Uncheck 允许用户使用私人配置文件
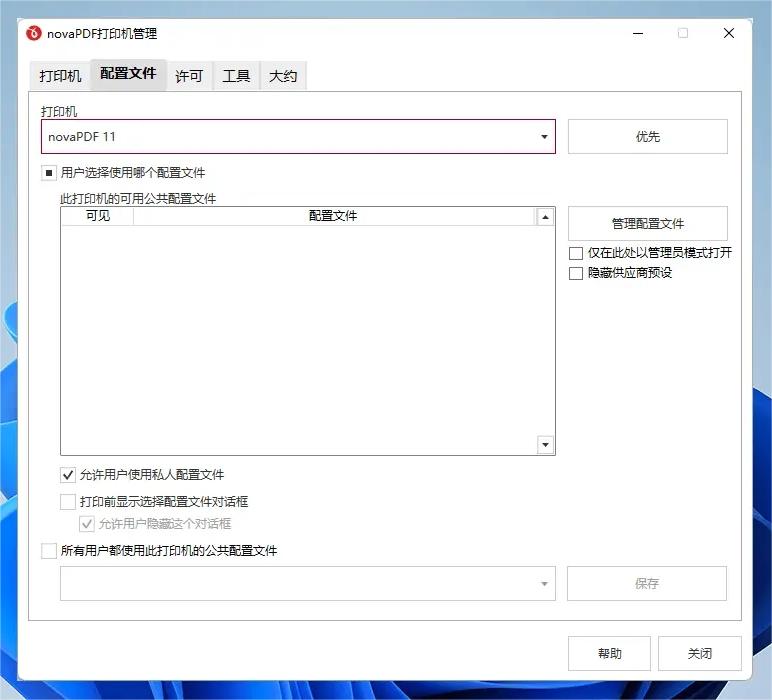The image size is (772, 700). coord(68,475)
